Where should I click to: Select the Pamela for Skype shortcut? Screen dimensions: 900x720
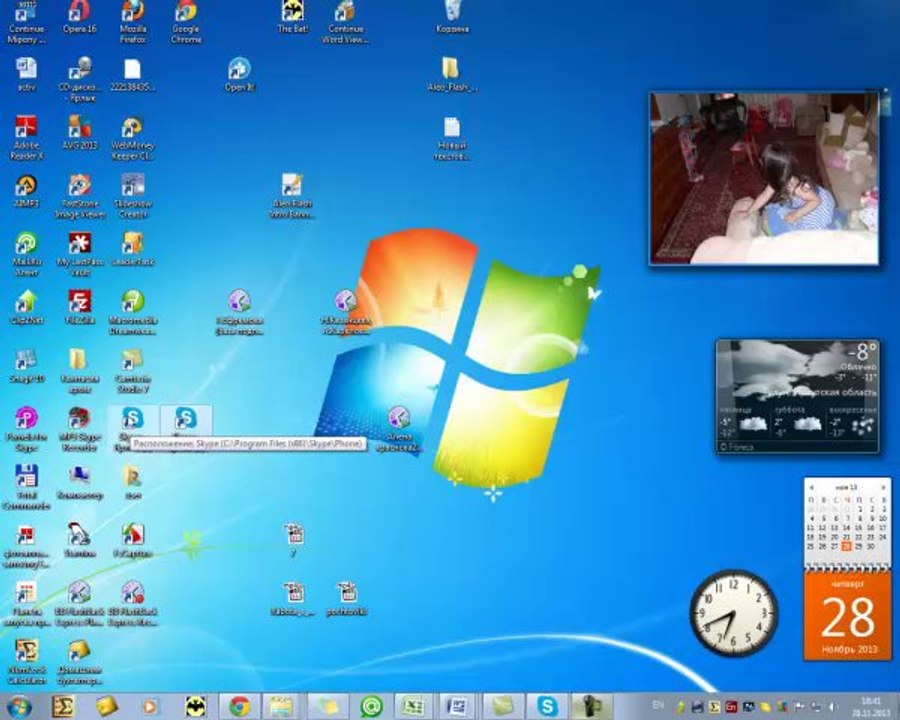click(26, 429)
